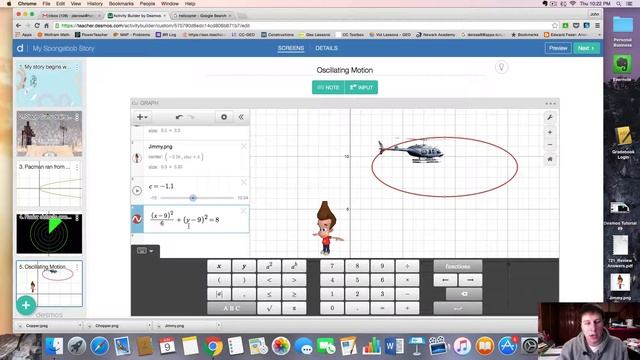Delete the c slider expression
Screen dimensions: 640x360
(x=244, y=182)
